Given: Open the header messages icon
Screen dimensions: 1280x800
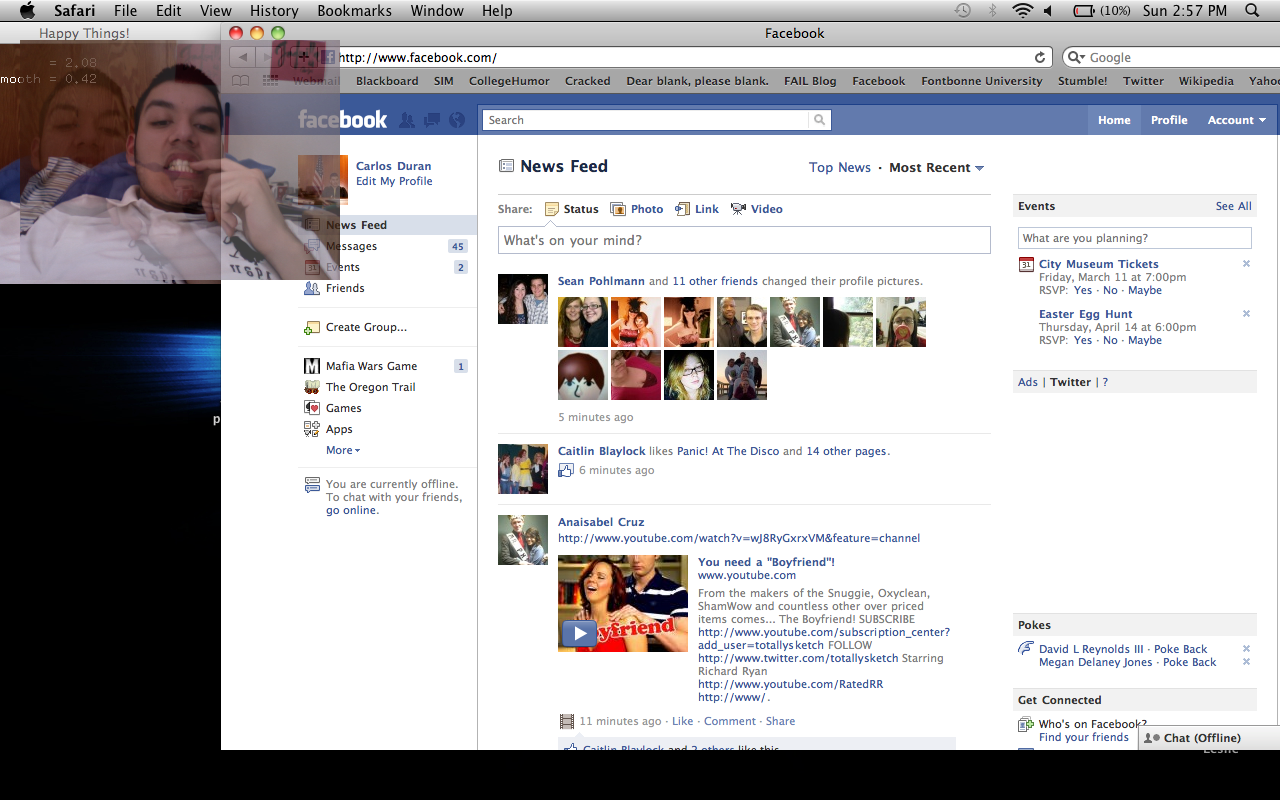Looking at the screenshot, I should pyautogui.click(x=432, y=120).
